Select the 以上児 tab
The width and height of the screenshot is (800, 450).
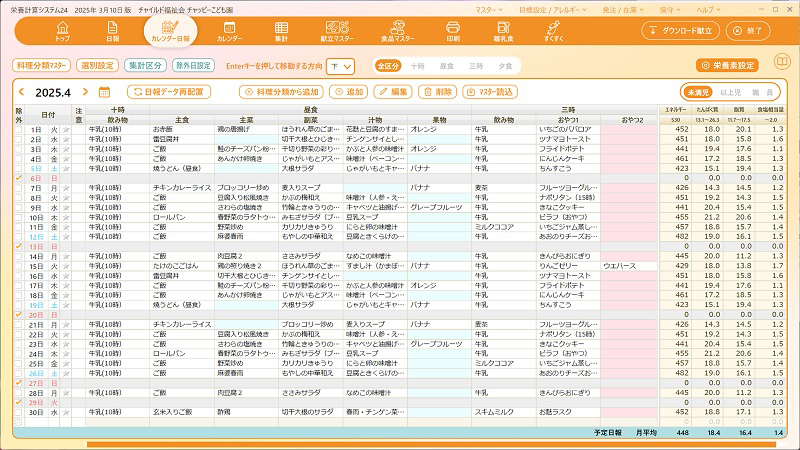(730, 92)
